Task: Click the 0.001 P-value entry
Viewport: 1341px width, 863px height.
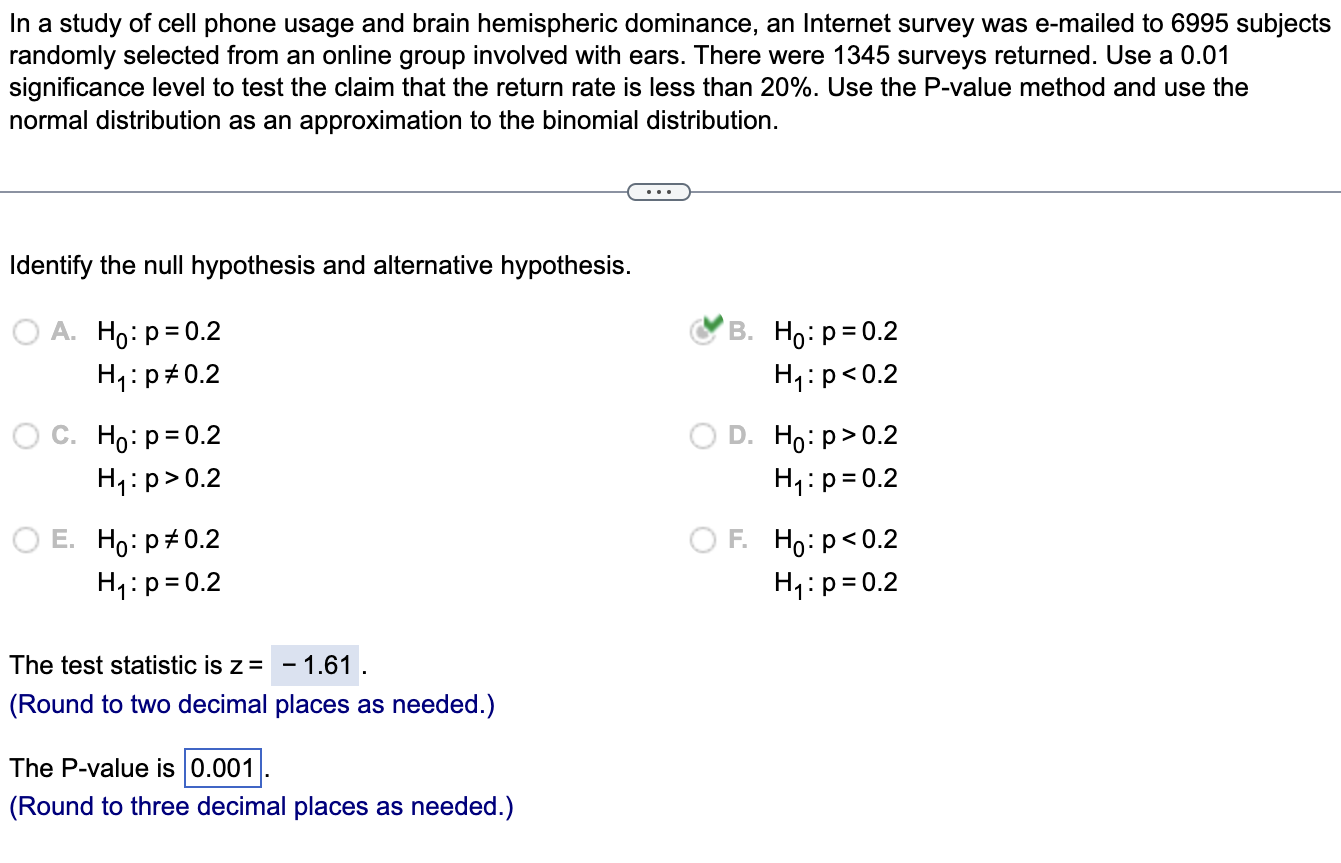Action: click(x=221, y=768)
